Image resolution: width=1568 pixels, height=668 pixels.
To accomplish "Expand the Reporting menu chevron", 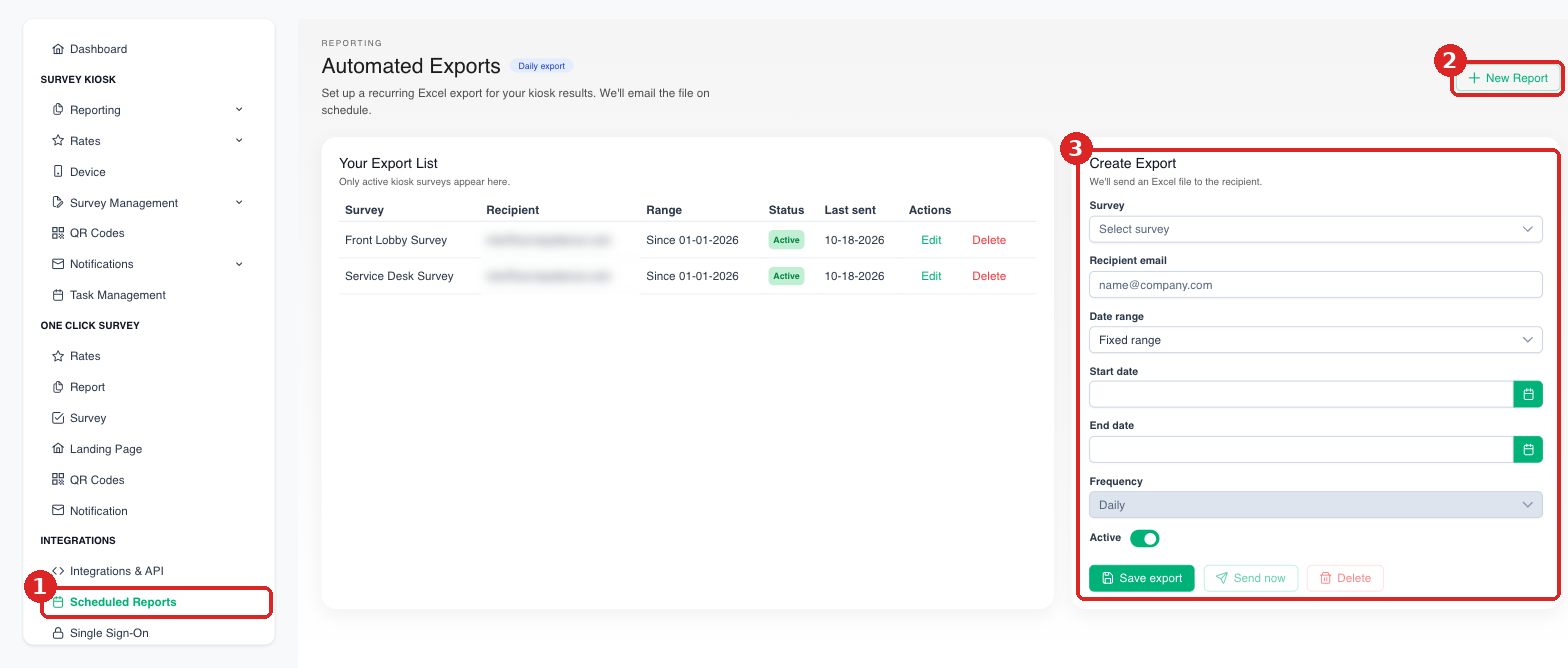I will point(239,109).
